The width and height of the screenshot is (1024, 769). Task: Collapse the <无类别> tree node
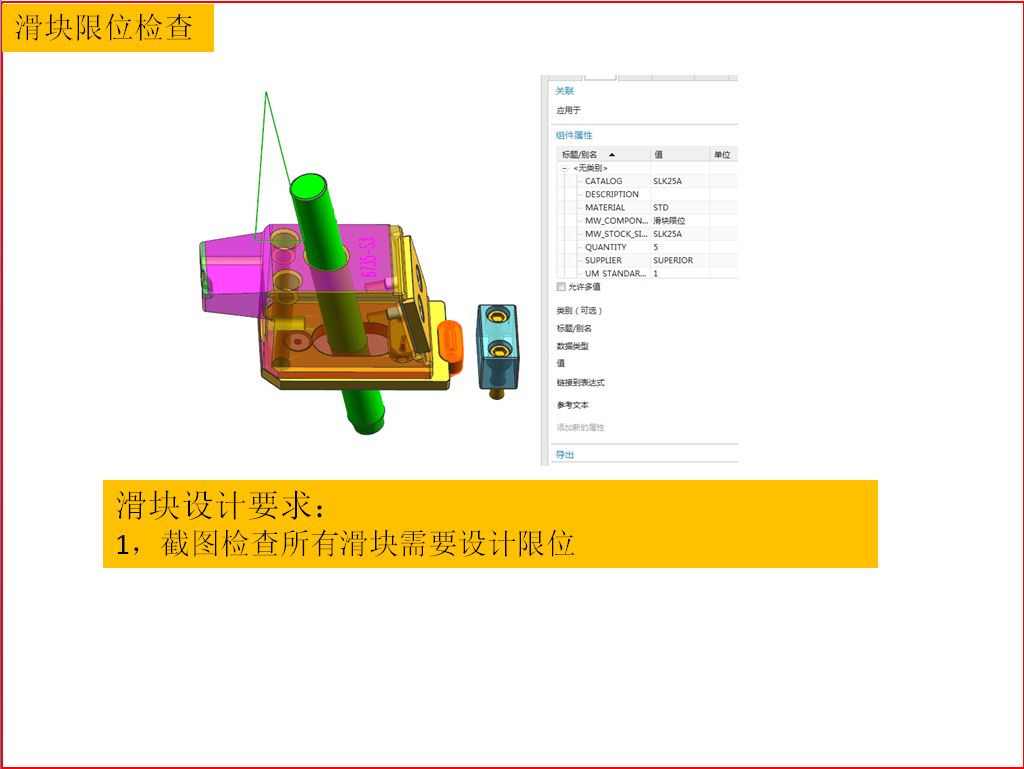coord(564,168)
